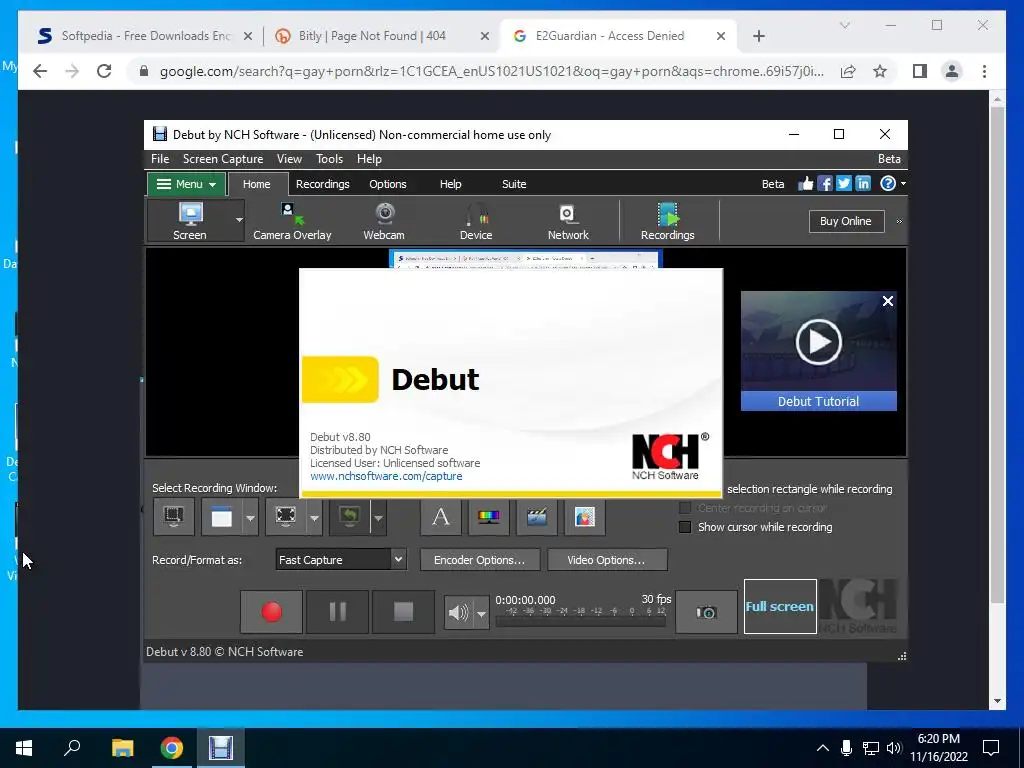
Task: Switch to the Bitly Page Not Found tab
Action: pyautogui.click(x=382, y=36)
